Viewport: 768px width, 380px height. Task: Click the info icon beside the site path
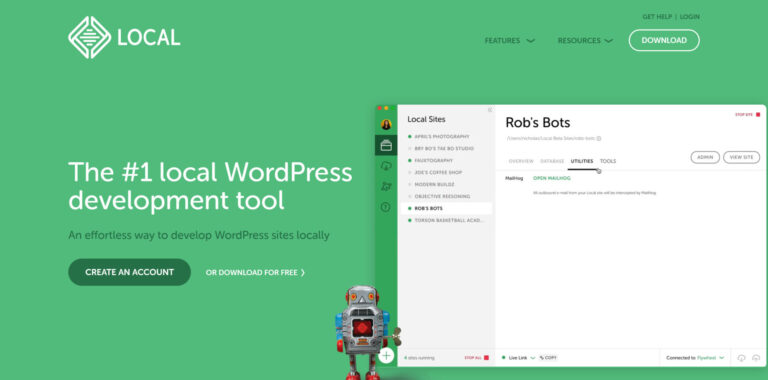[x=599, y=139]
